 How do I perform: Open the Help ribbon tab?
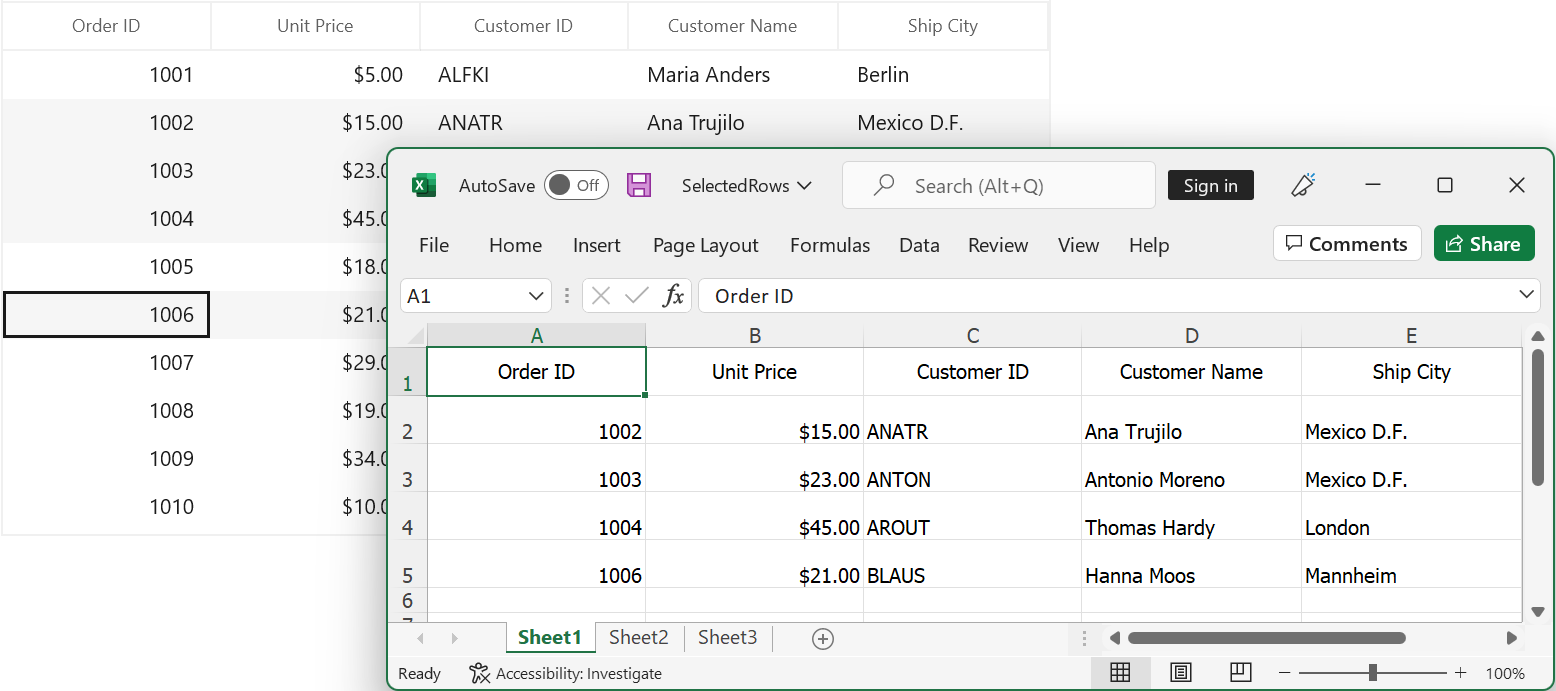[x=1149, y=245]
